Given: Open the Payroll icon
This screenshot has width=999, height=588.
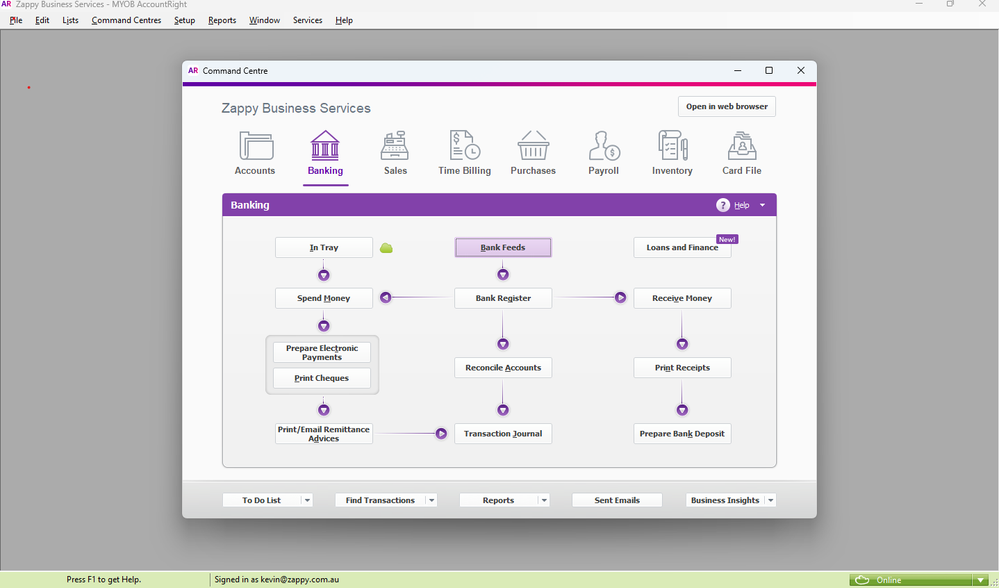Looking at the screenshot, I should click(603, 147).
